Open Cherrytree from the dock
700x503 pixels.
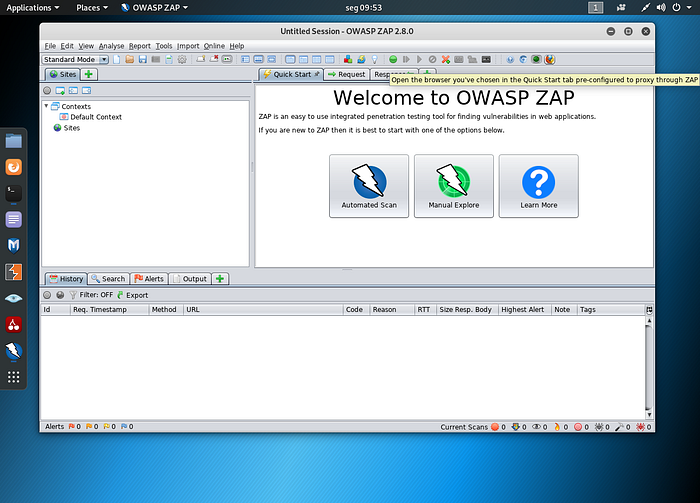pyautogui.click(x=13, y=324)
